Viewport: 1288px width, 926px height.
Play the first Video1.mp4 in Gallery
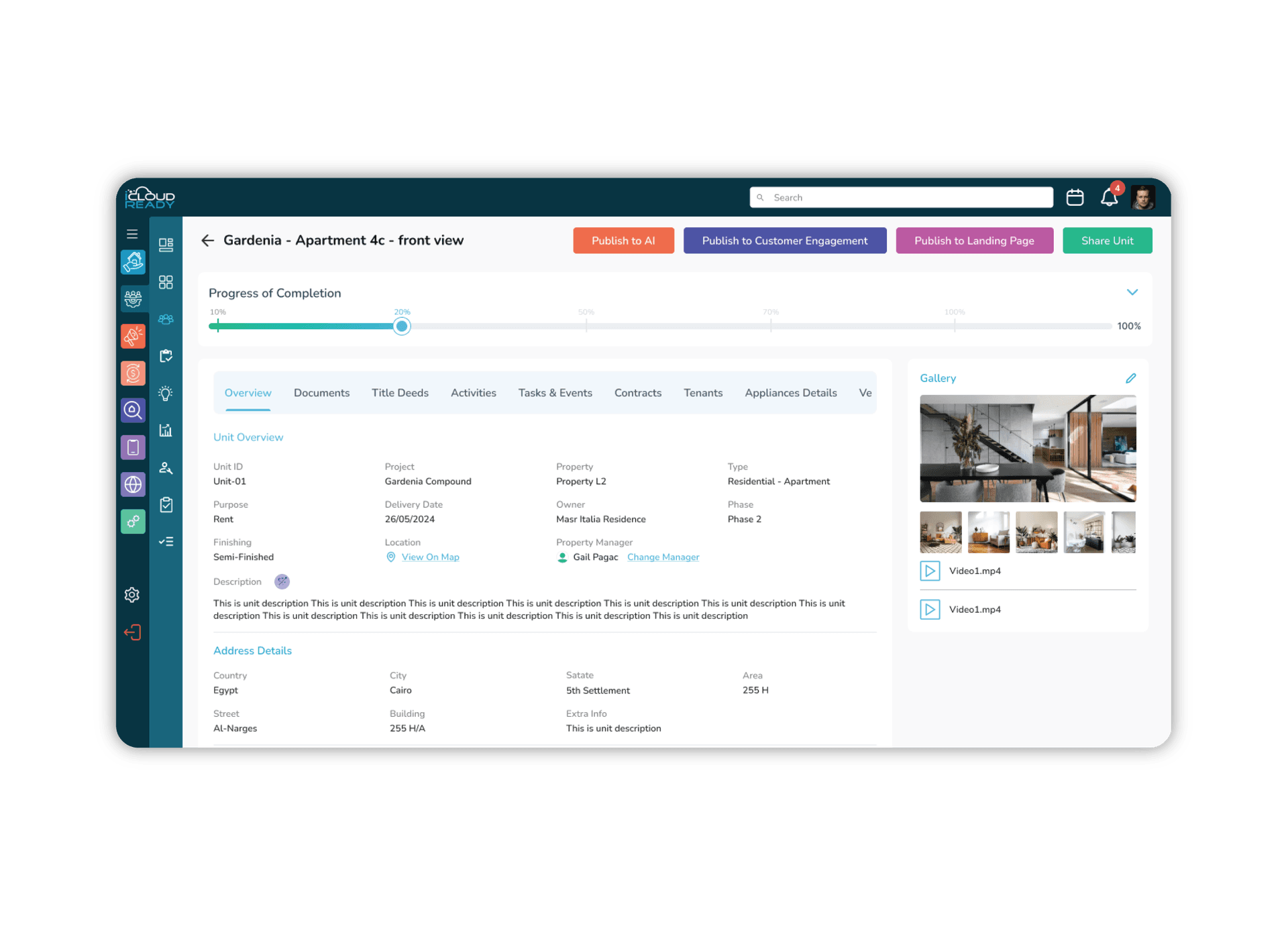[x=930, y=571]
